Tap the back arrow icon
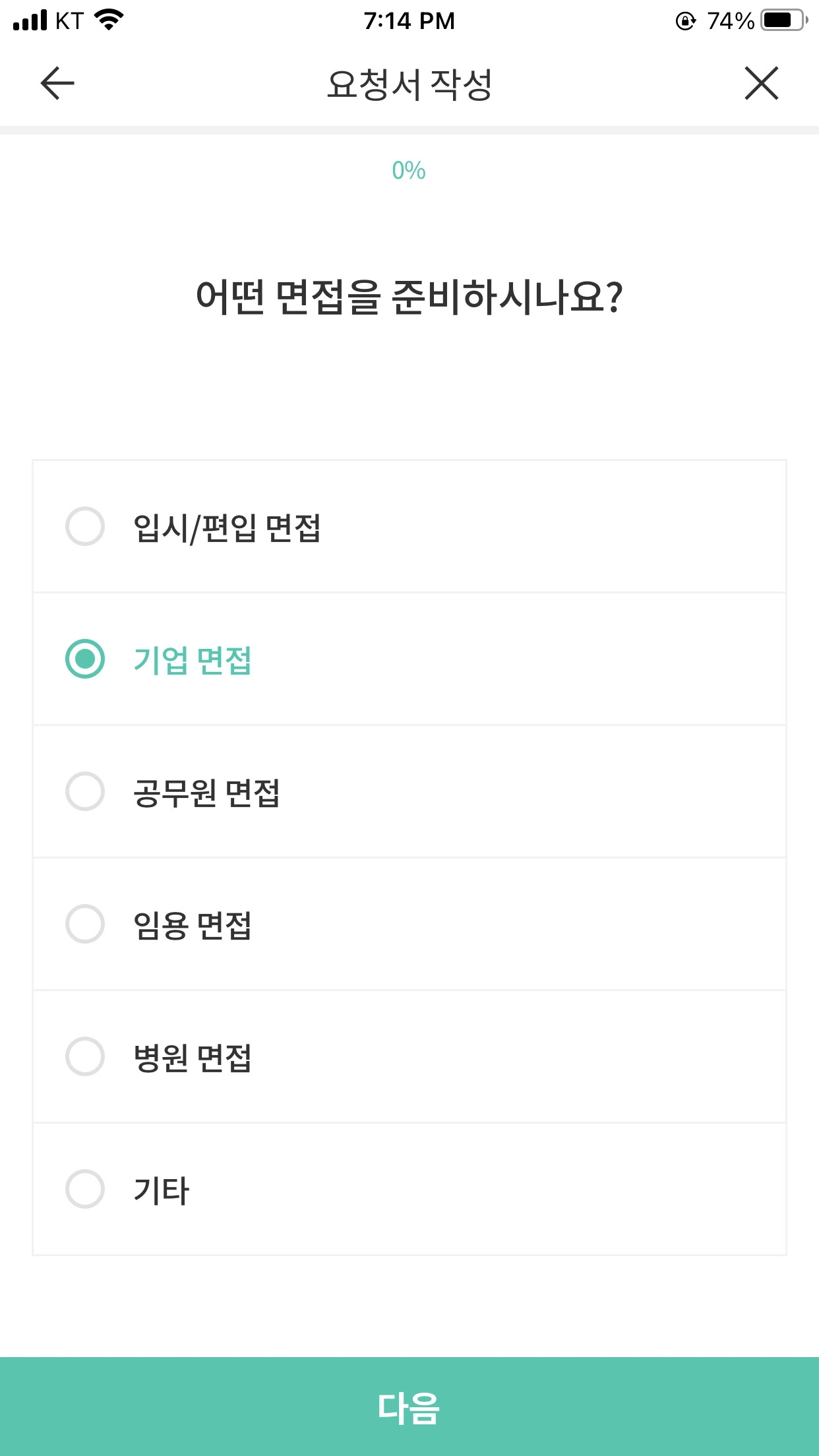 (x=57, y=84)
